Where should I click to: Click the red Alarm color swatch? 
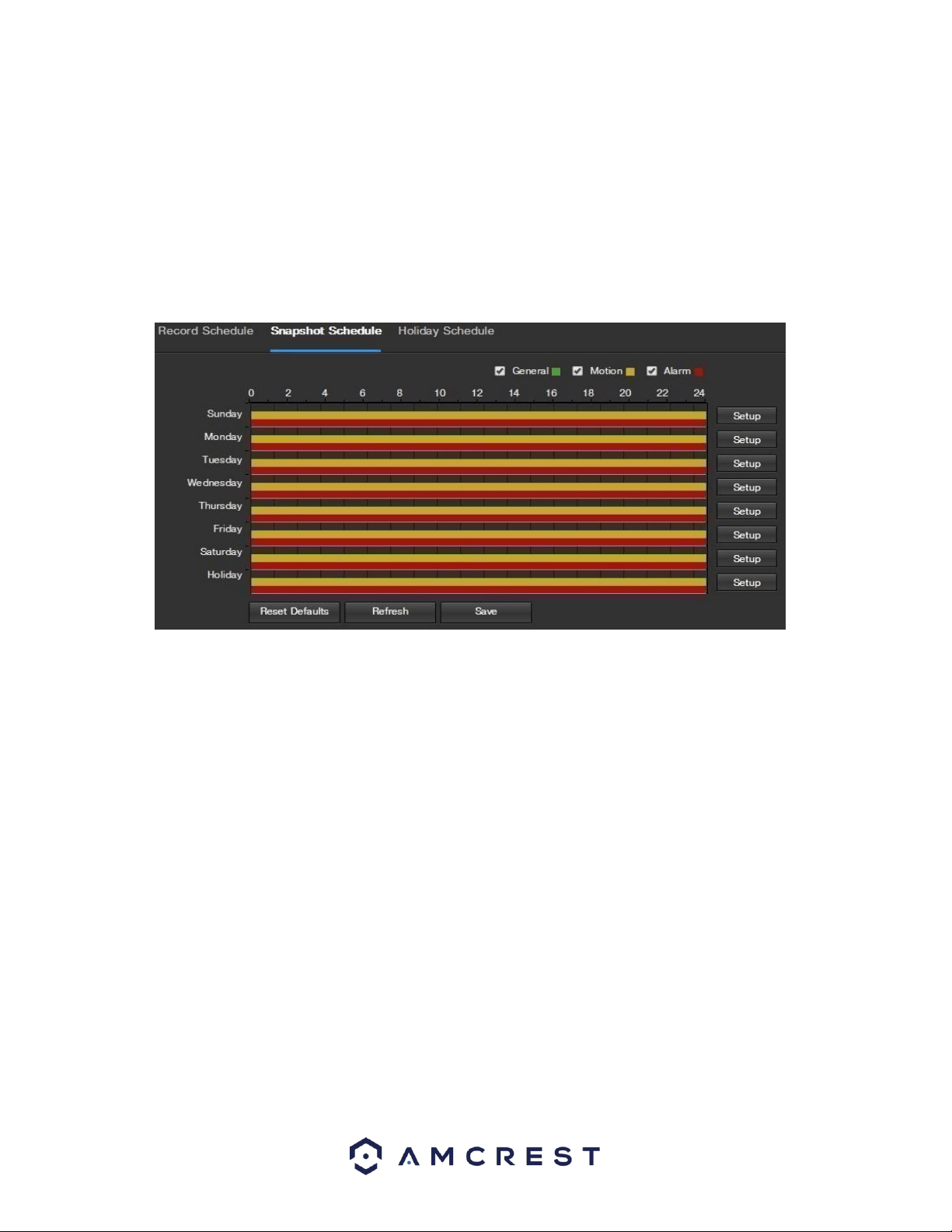(x=699, y=372)
